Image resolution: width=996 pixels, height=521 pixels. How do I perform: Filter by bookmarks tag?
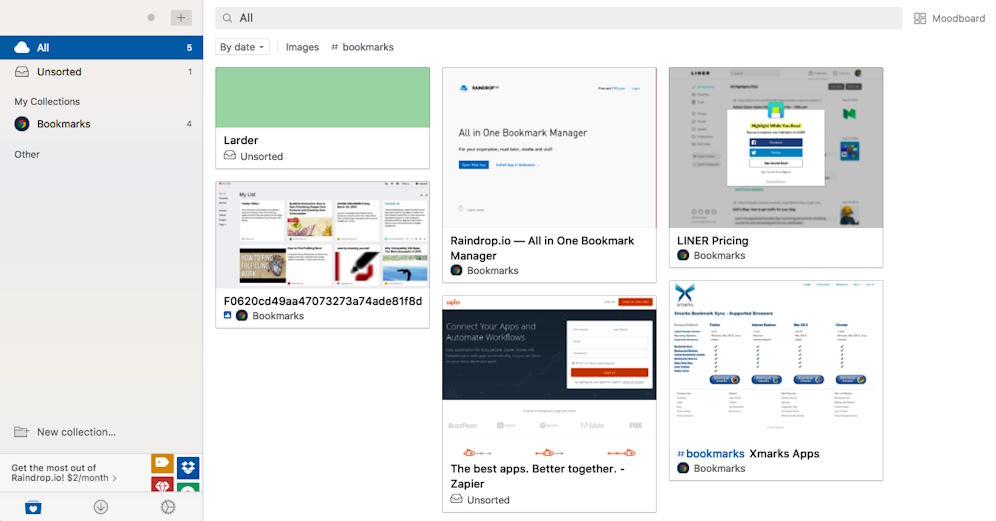pyautogui.click(x=362, y=47)
